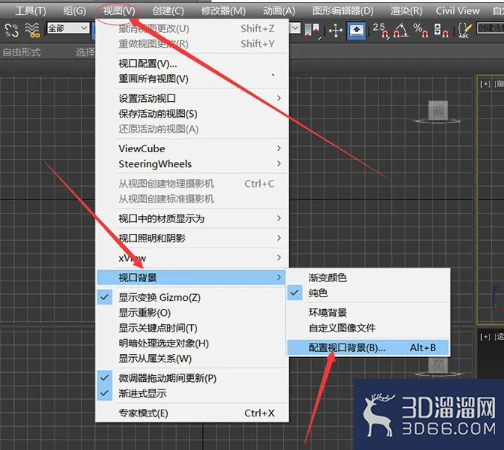Image resolution: width=504 pixels, height=450 pixels.
Task: Click the Bind to Space Warp icon
Action: pos(32,30)
